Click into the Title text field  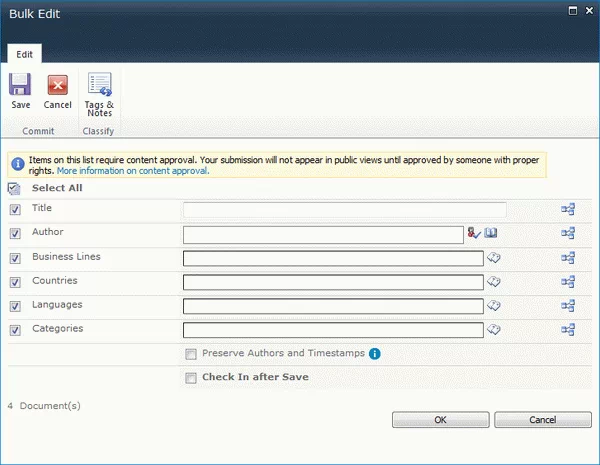click(x=345, y=210)
